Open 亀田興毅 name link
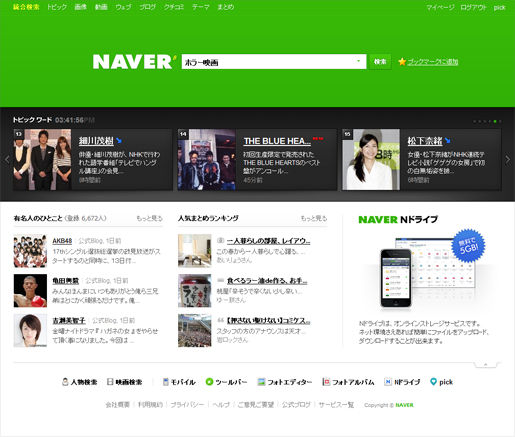This screenshot has width=515, height=437. click(66, 281)
